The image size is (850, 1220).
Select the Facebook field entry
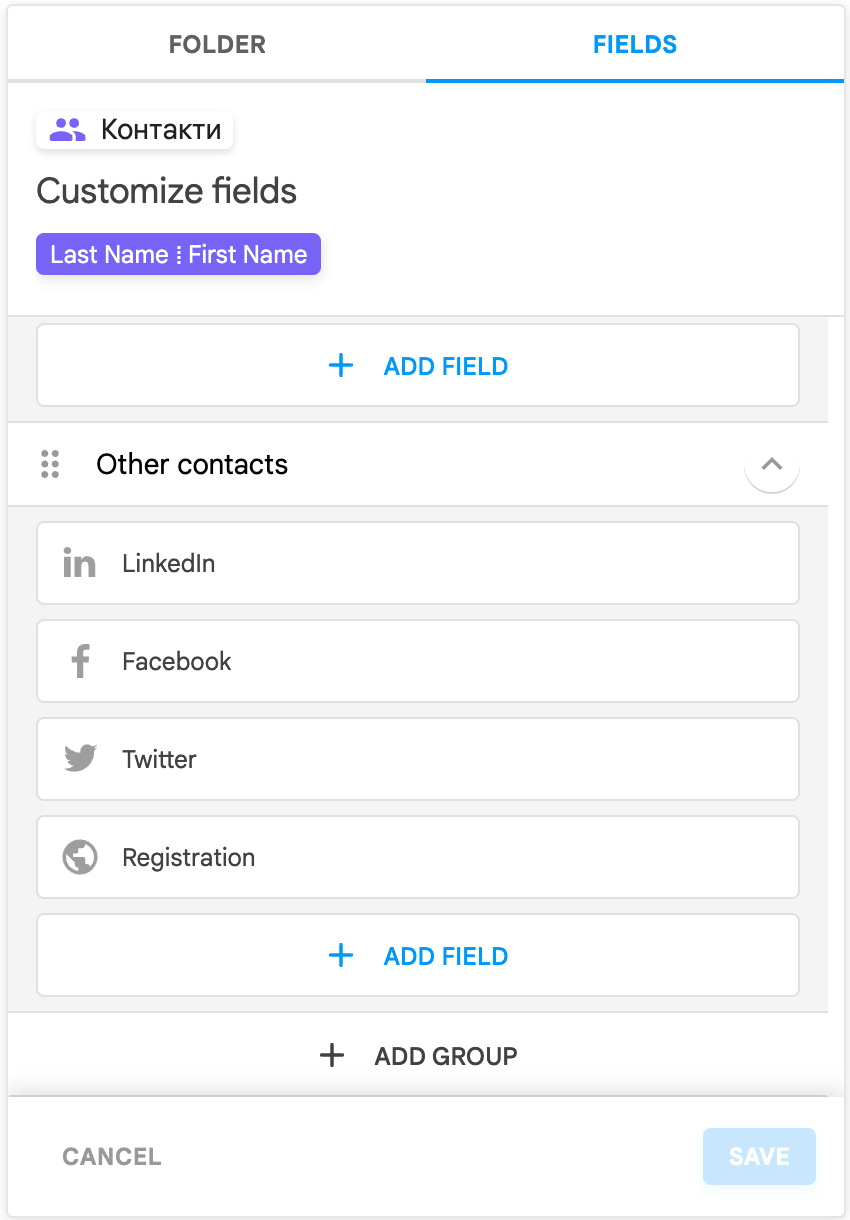(x=417, y=661)
